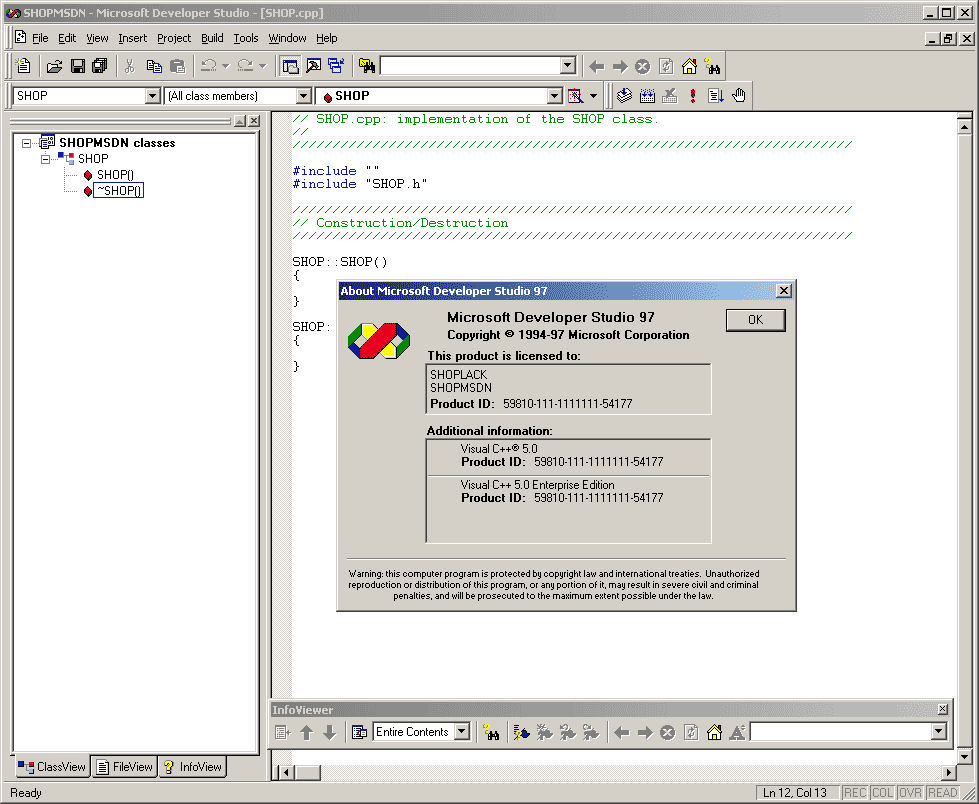979x804 pixels.
Task: Close the InfoViewer panel
Action: pos(943,709)
